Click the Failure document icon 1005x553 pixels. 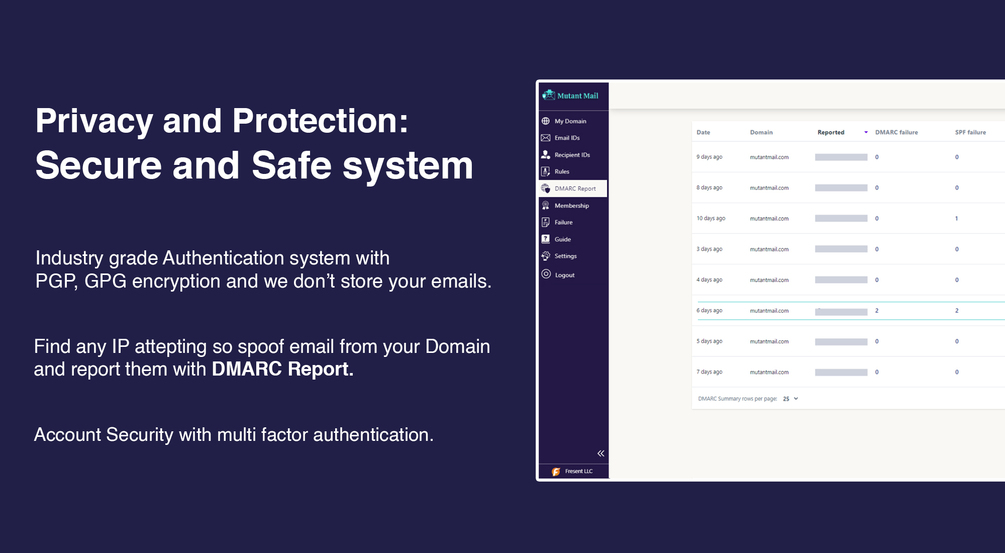(x=545, y=222)
